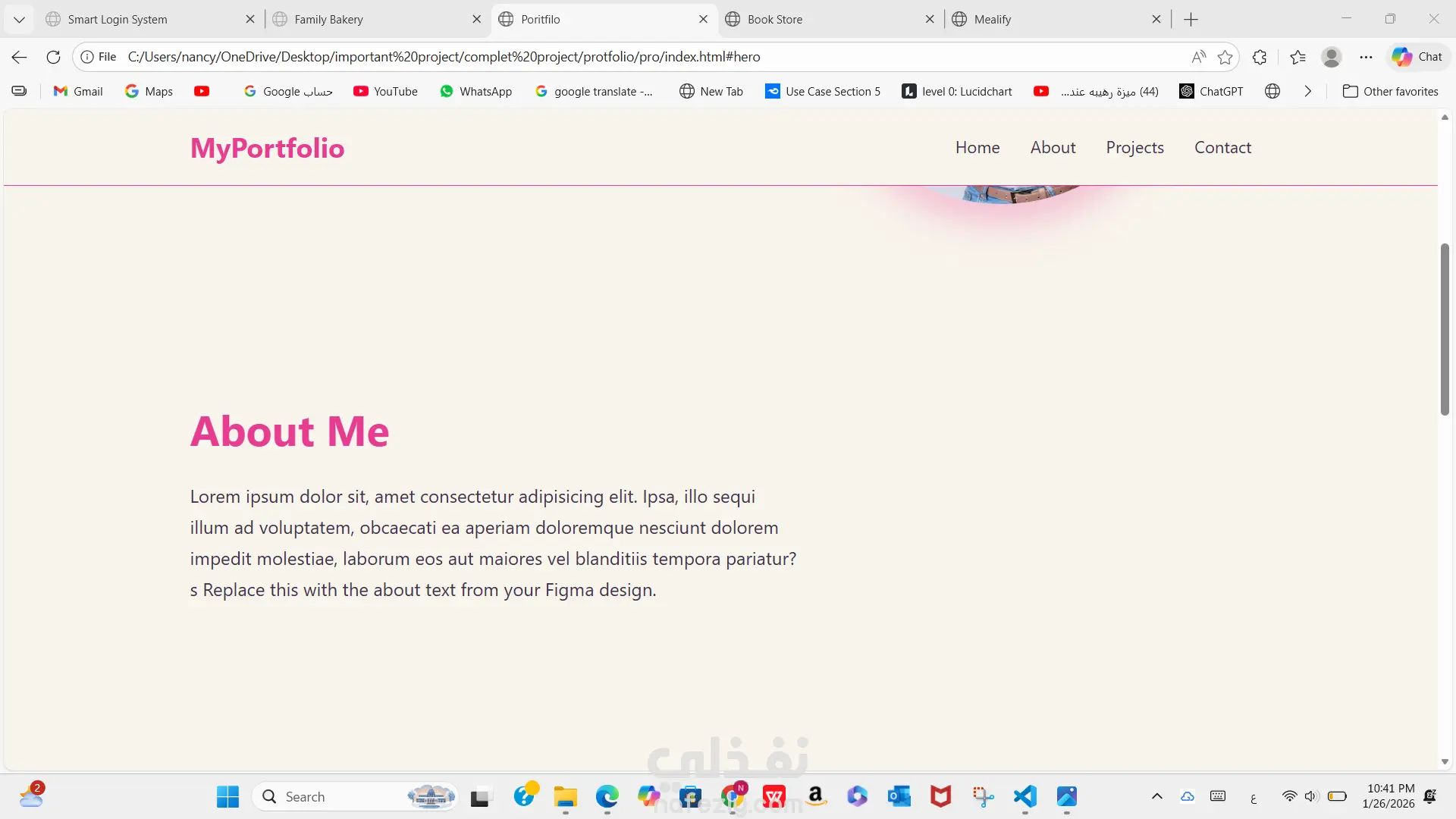Image resolution: width=1456 pixels, height=819 pixels.
Task: Open Copilot Chat button
Action: (1417, 57)
